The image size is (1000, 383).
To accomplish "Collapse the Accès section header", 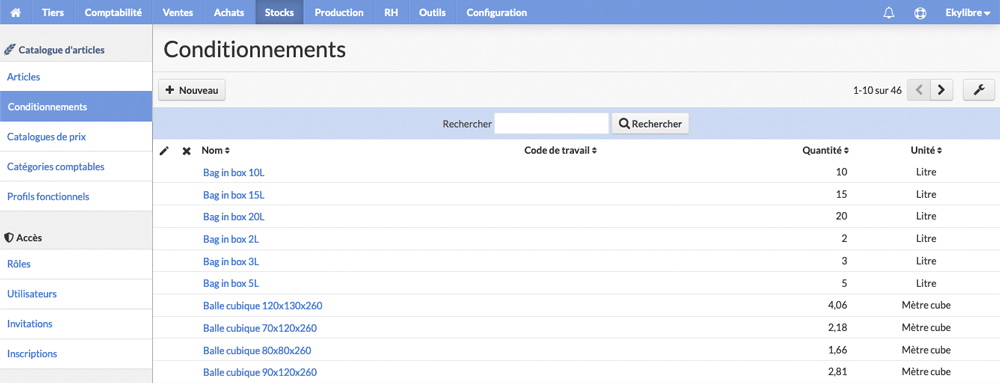I will coord(24,237).
